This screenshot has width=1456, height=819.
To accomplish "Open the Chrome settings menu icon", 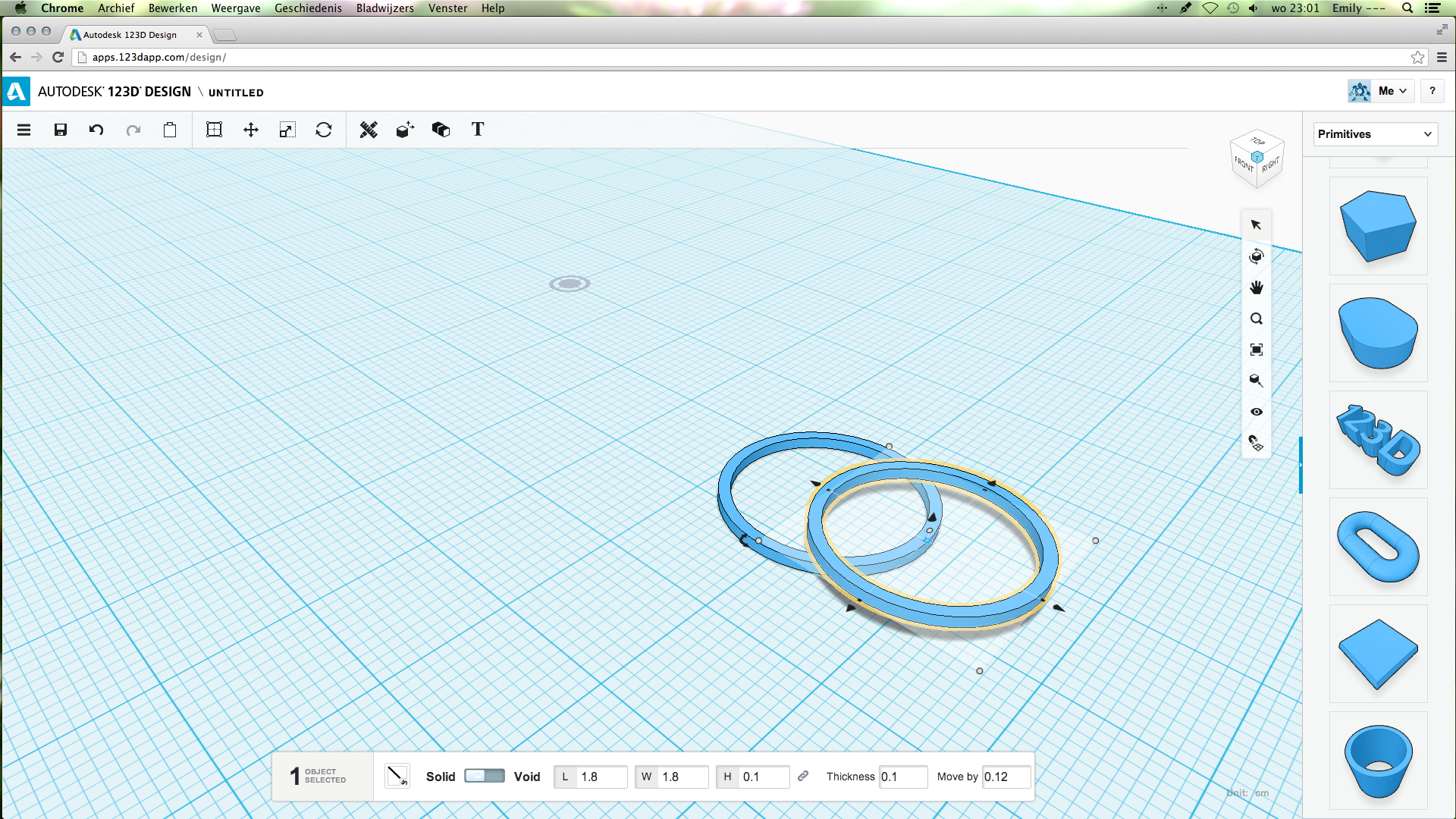I will click(x=1442, y=57).
